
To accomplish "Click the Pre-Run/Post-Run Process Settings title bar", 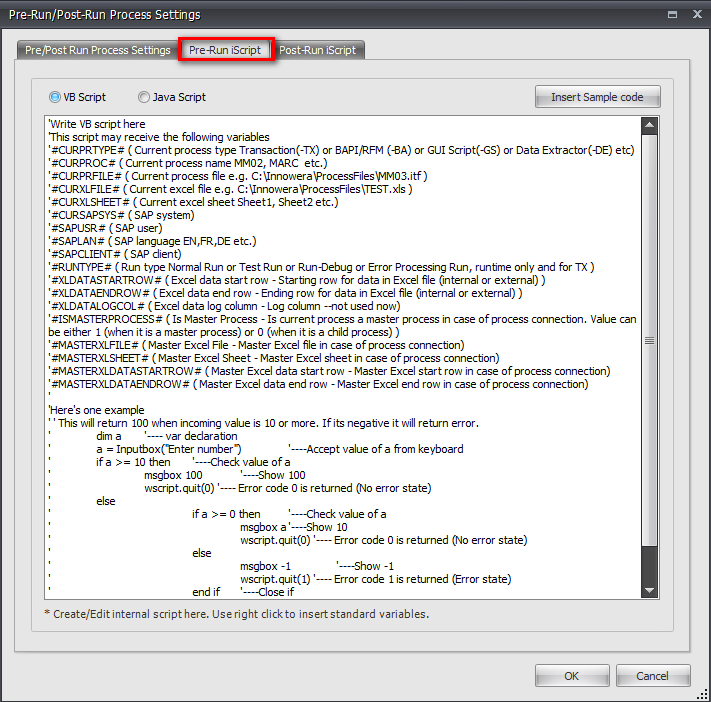I will [300, 14].
